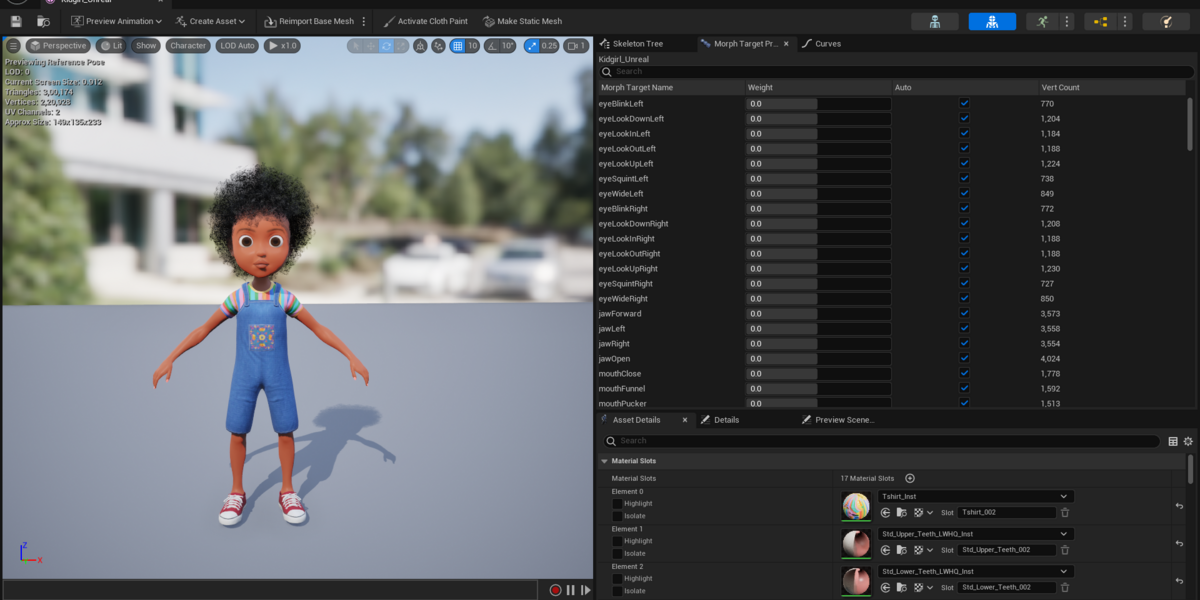This screenshot has width=1200, height=600.
Task: Select the Asset Details tab
Action: (x=636, y=420)
